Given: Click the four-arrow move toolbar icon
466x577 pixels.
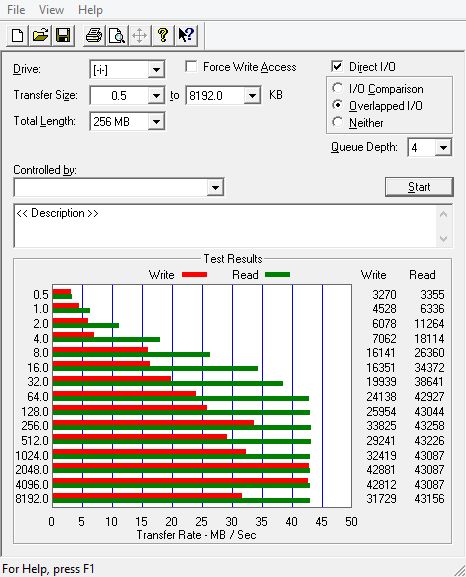Looking at the screenshot, I should pos(140,36).
